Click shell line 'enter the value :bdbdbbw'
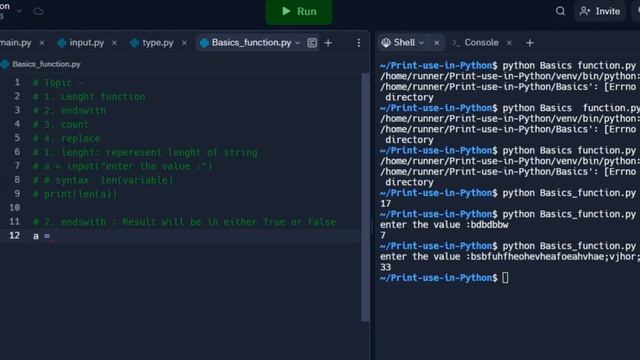This screenshot has height=360, width=640. point(444,225)
